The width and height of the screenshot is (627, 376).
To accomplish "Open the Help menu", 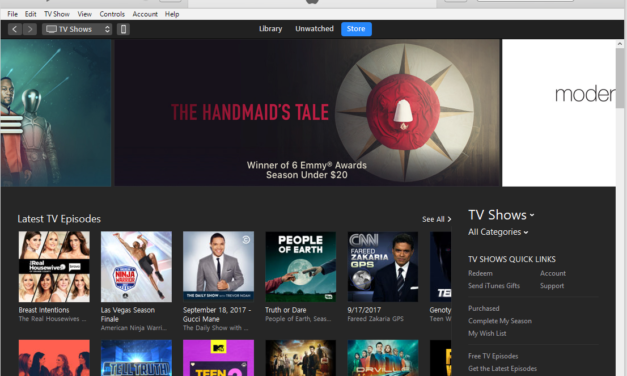I will 172,14.
